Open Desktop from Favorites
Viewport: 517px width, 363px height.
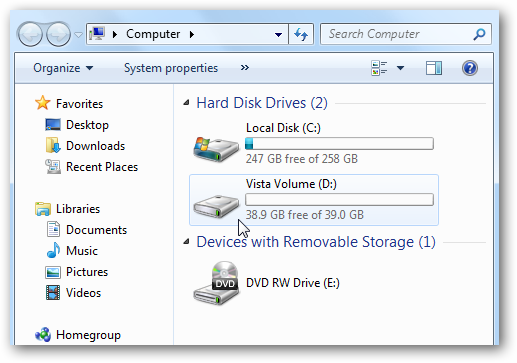click(x=87, y=125)
